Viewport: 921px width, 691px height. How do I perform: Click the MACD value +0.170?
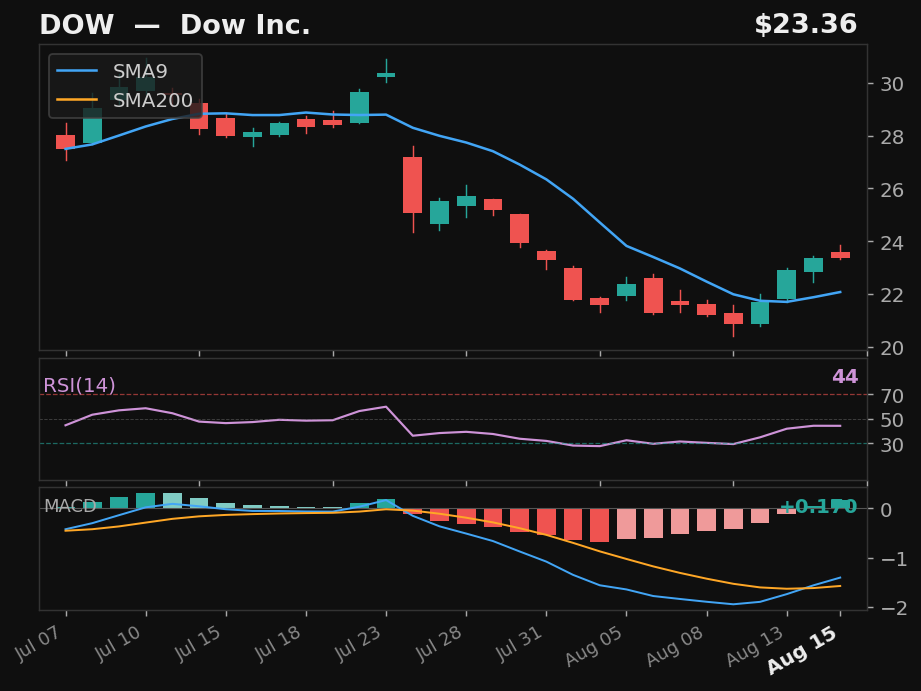[818, 506]
